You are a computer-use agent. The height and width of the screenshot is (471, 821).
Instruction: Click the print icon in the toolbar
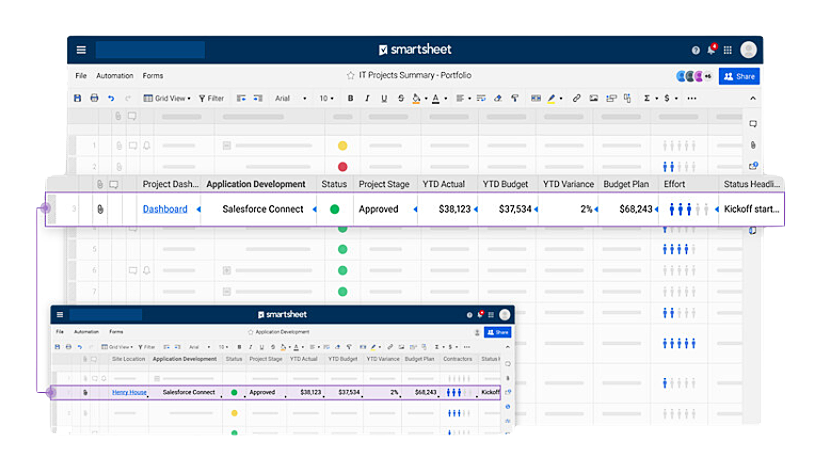tap(94, 98)
